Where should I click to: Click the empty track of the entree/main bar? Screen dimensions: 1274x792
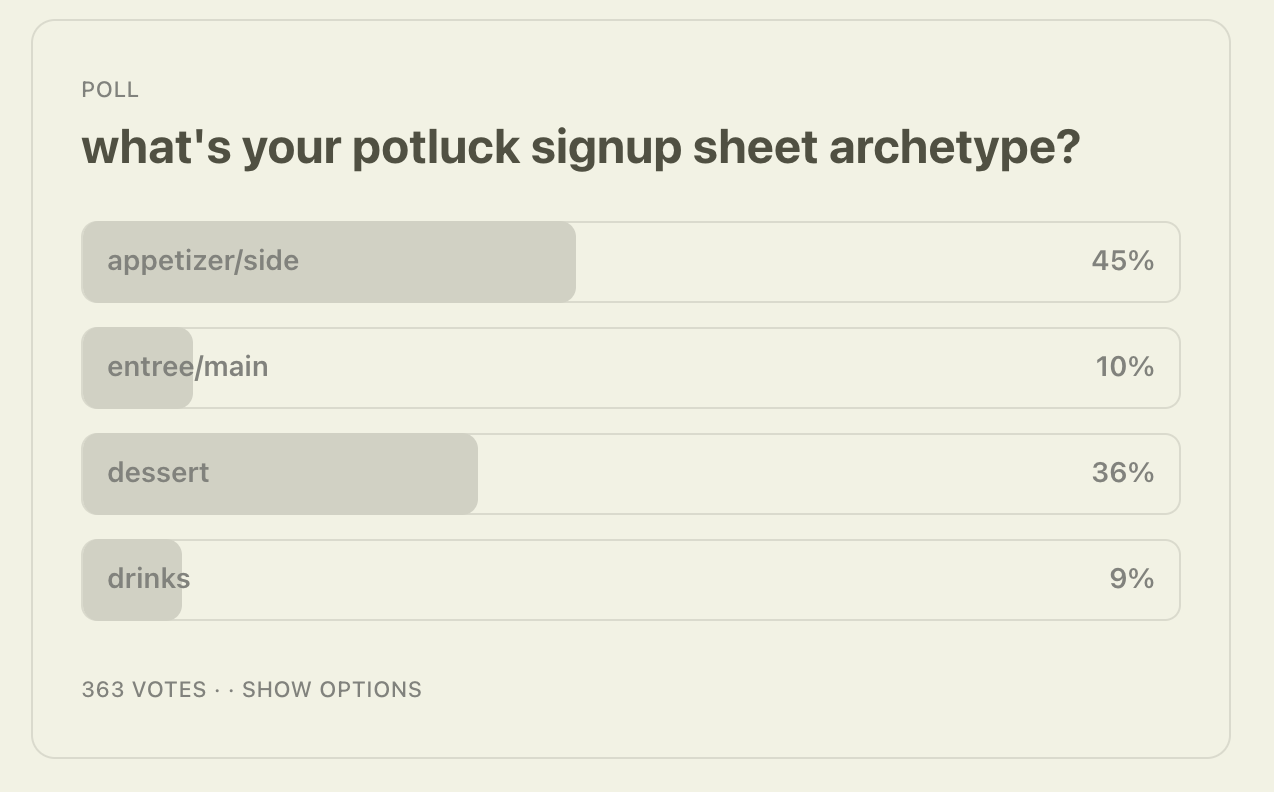[x=640, y=368]
